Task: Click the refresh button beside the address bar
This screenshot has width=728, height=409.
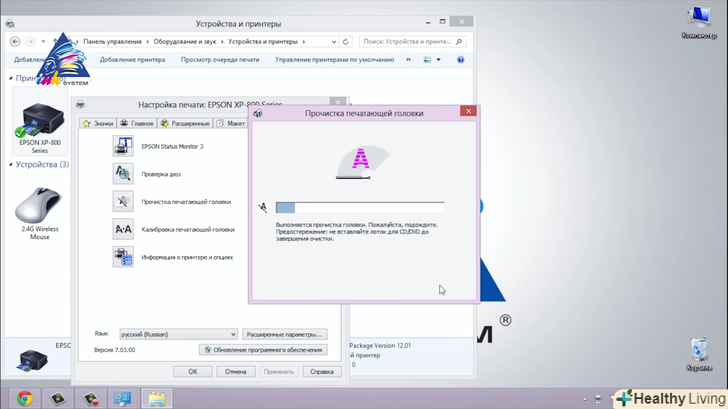Action: pyautogui.click(x=348, y=42)
